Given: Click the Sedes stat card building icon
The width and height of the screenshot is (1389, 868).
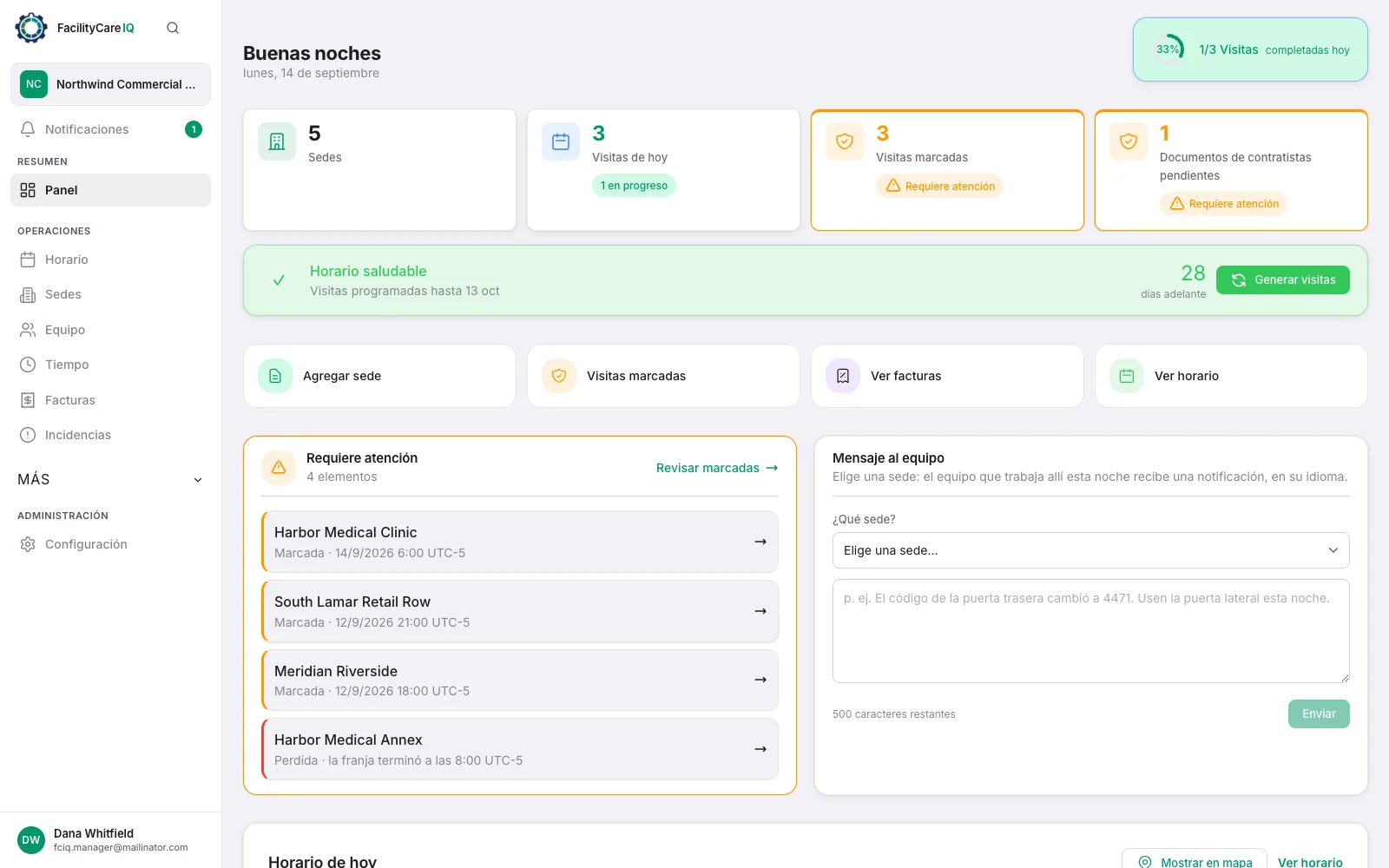Looking at the screenshot, I should click(x=277, y=141).
